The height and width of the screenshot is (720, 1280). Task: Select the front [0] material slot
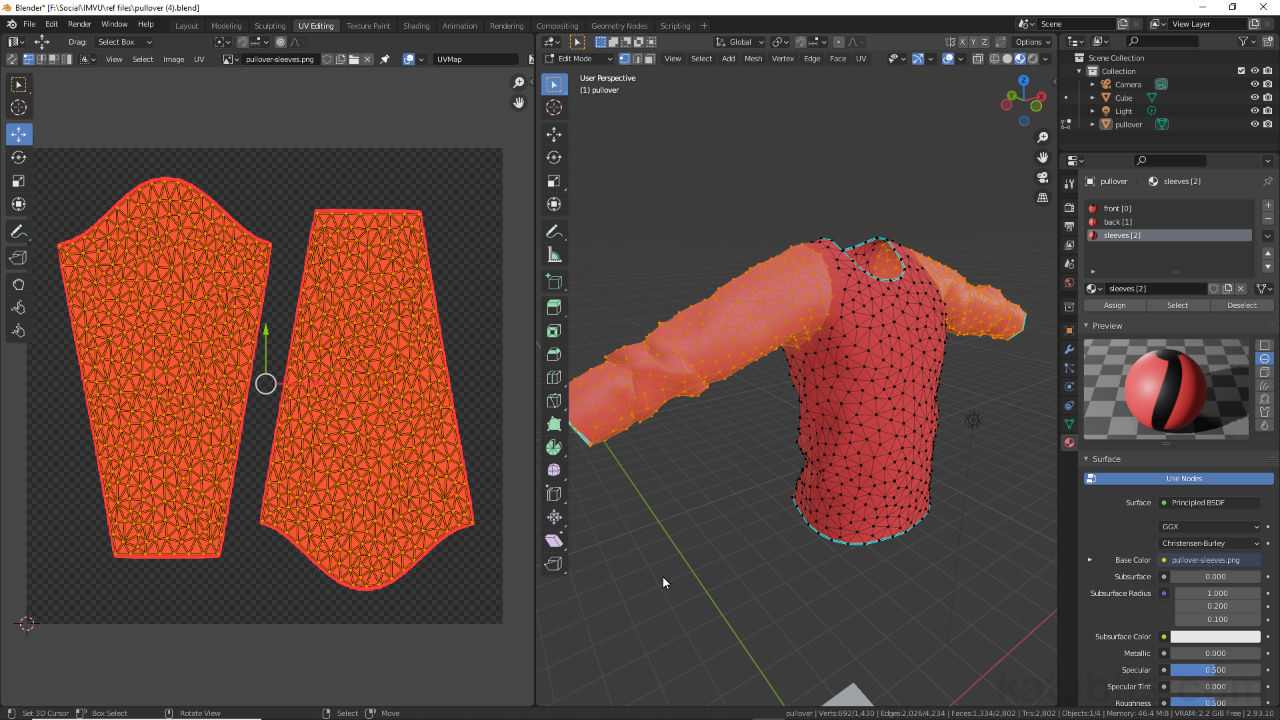click(1117, 209)
